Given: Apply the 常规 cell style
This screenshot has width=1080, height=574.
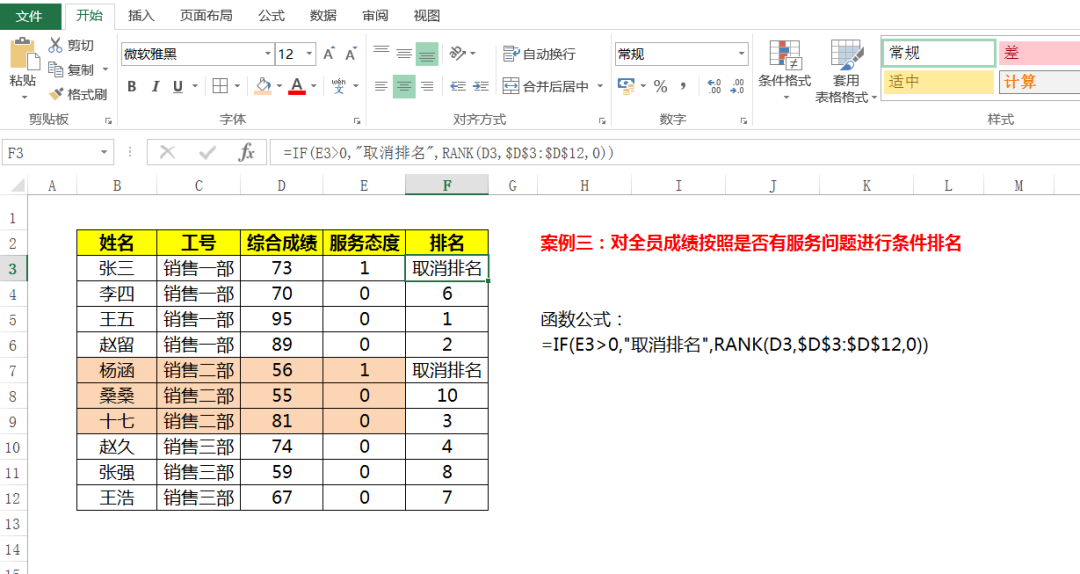Looking at the screenshot, I should coord(938,53).
